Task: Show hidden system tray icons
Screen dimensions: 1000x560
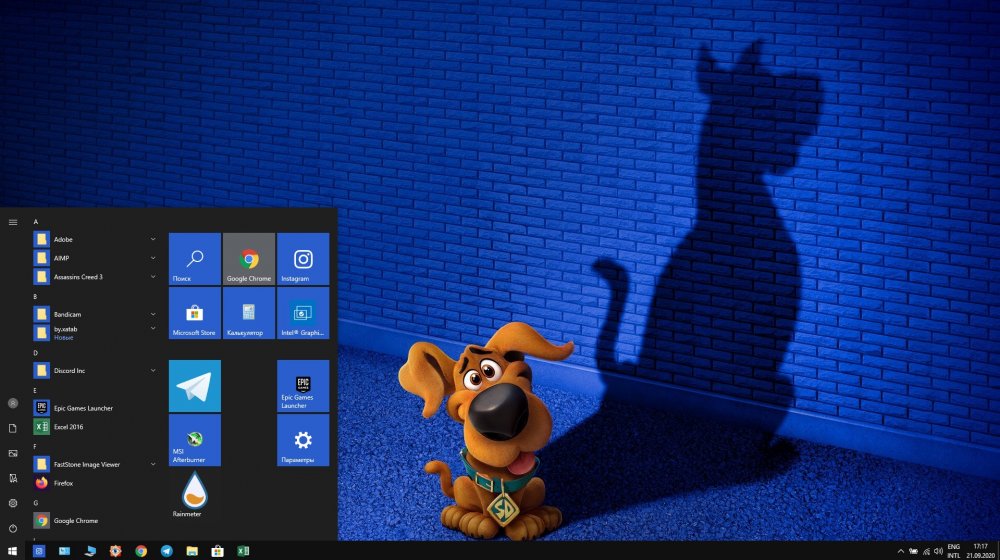Action: [900, 551]
